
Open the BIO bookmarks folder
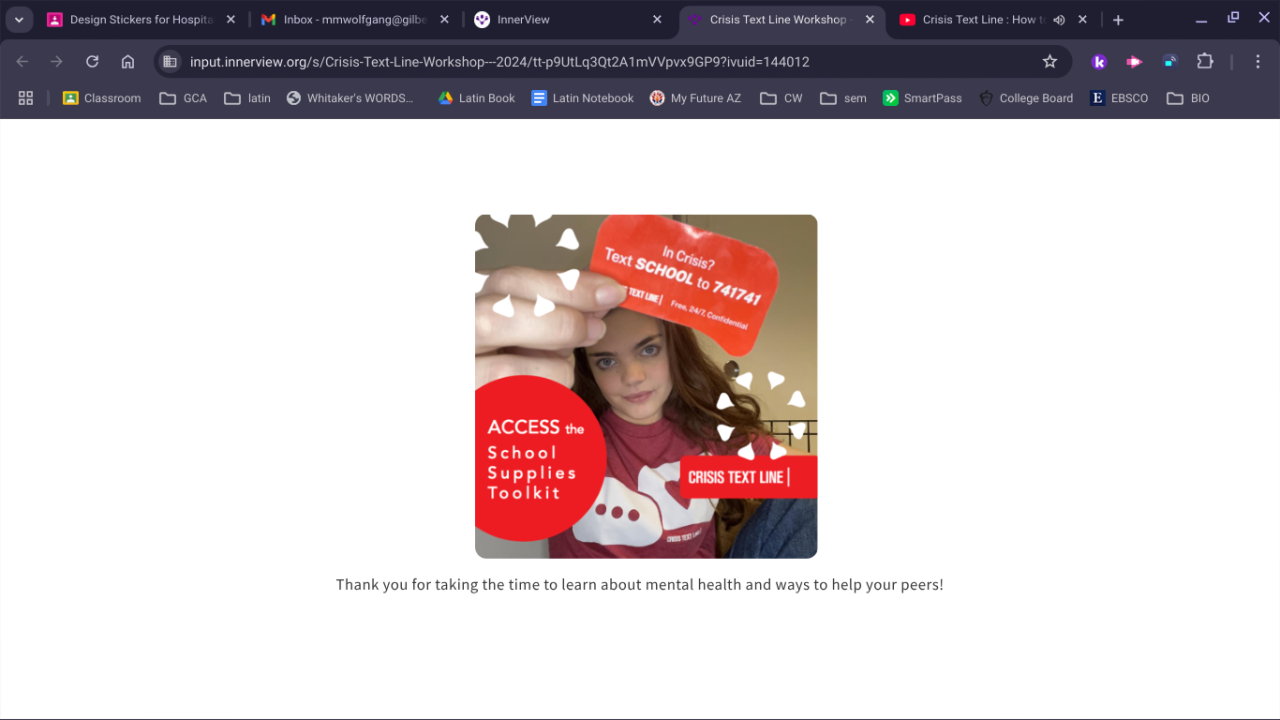[1188, 98]
